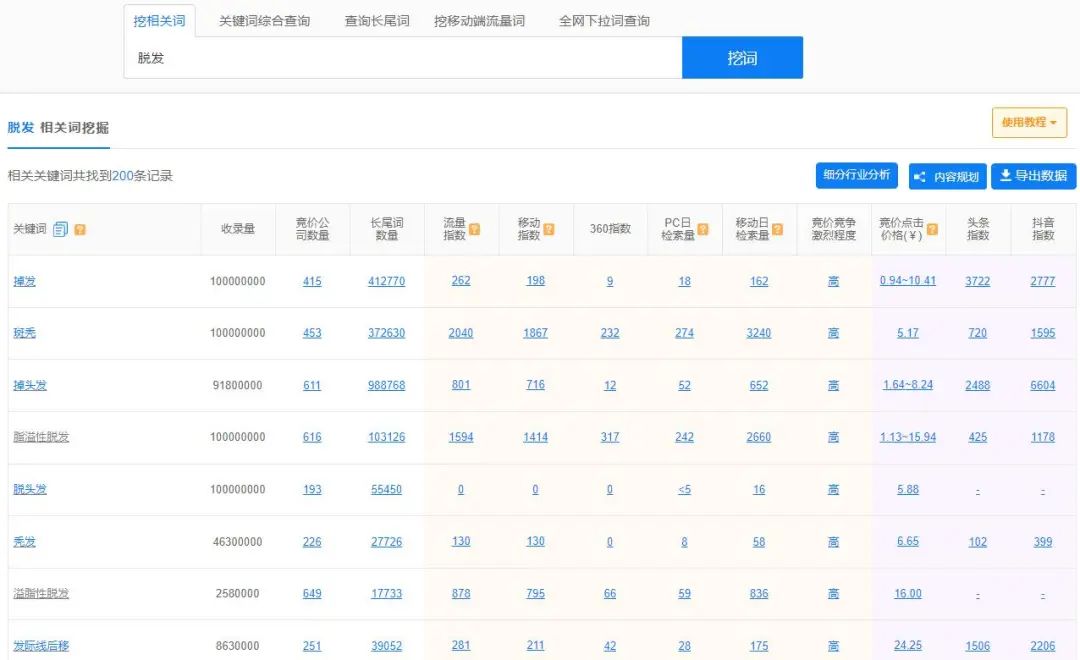Open keyword link 发际线后移
Screen dimensions: 1080x660
point(41,646)
